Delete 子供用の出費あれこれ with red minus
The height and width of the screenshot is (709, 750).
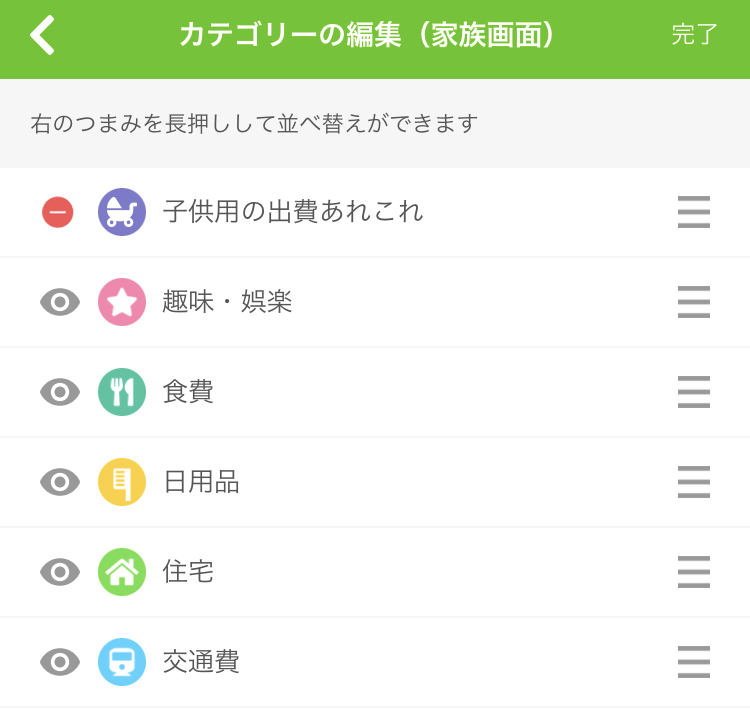pos(58,212)
